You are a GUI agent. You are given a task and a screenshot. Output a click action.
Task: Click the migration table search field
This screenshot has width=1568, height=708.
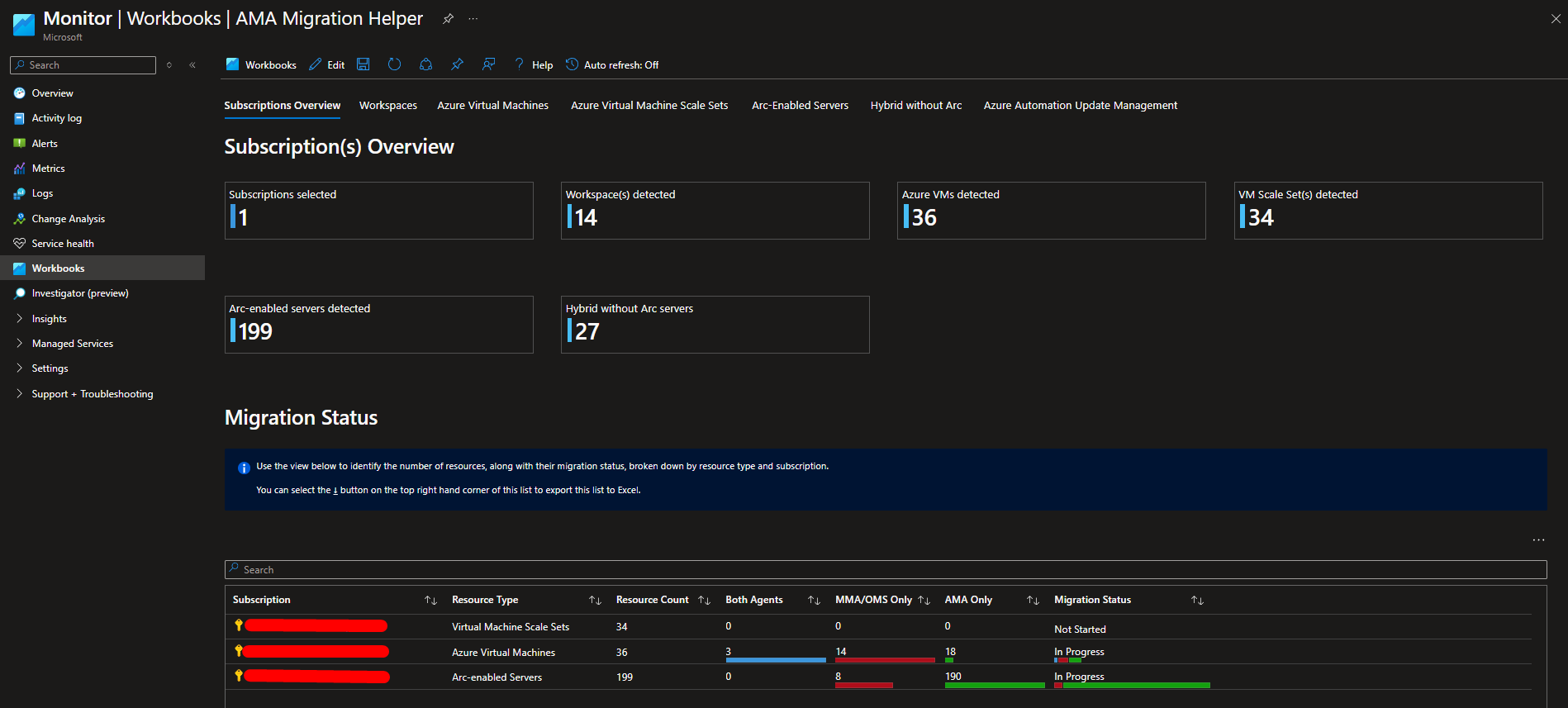coord(885,569)
